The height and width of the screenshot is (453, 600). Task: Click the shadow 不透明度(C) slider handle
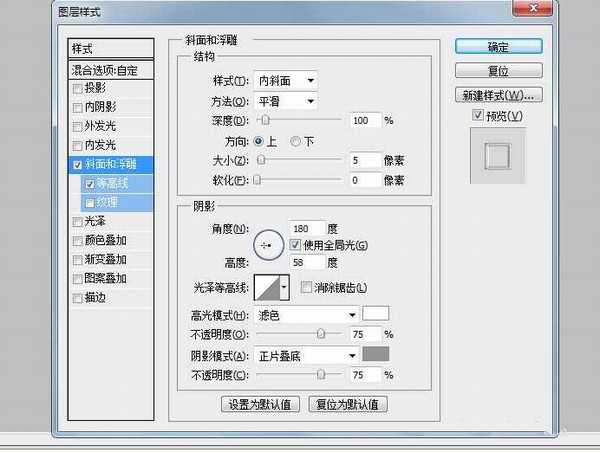point(321,374)
